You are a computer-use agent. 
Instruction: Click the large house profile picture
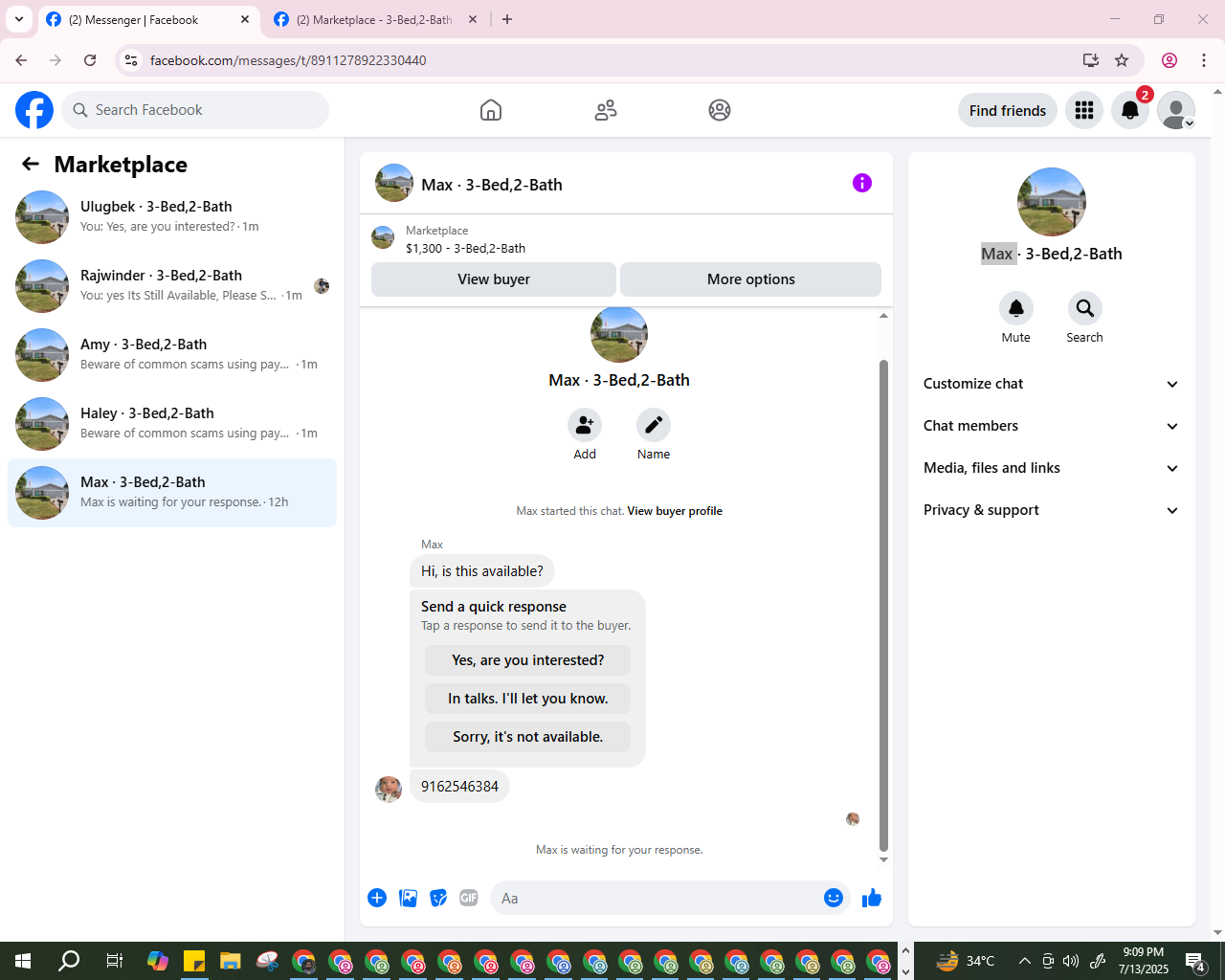click(1052, 202)
